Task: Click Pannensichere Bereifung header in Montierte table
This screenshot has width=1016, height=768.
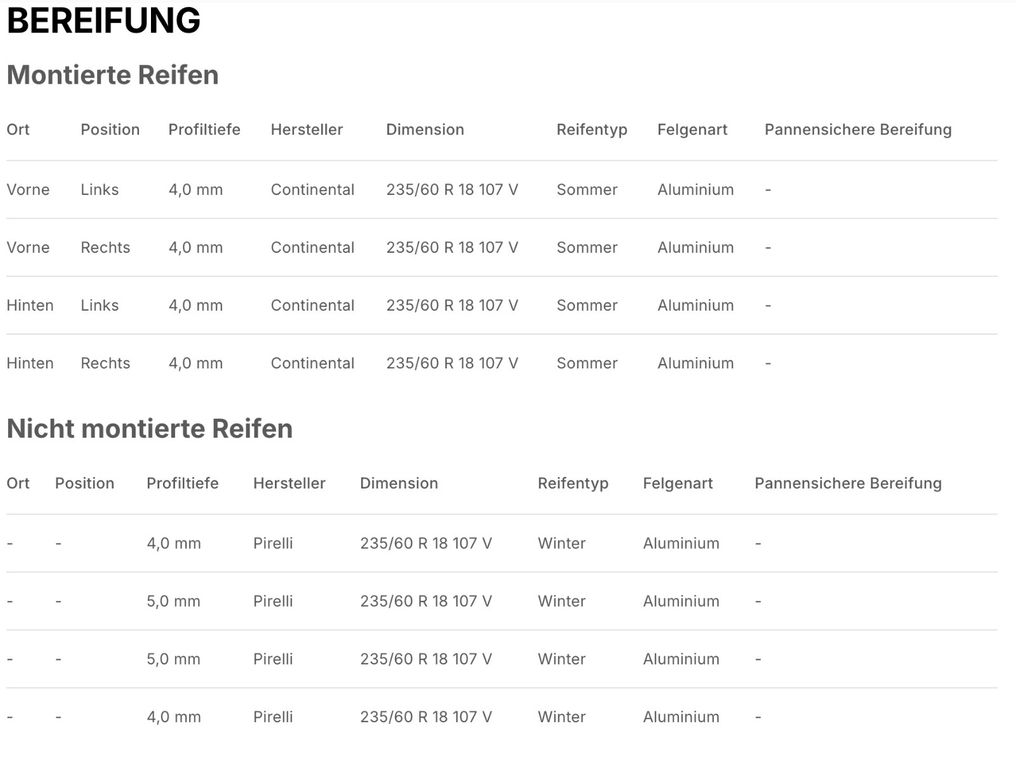Action: [858, 130]
